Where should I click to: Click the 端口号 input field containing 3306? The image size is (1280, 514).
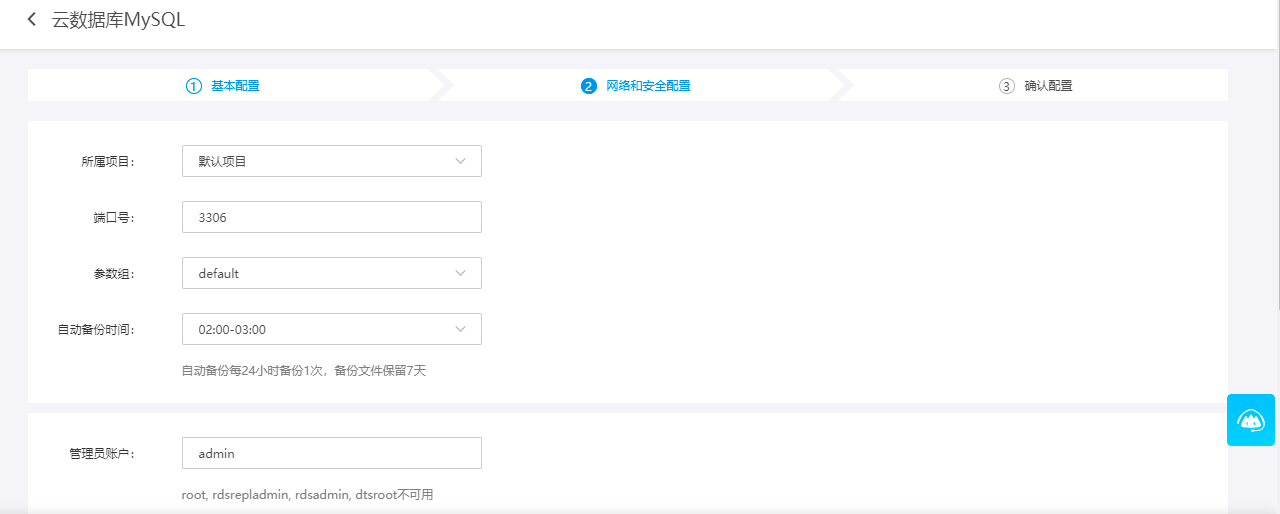pos(332,217)
